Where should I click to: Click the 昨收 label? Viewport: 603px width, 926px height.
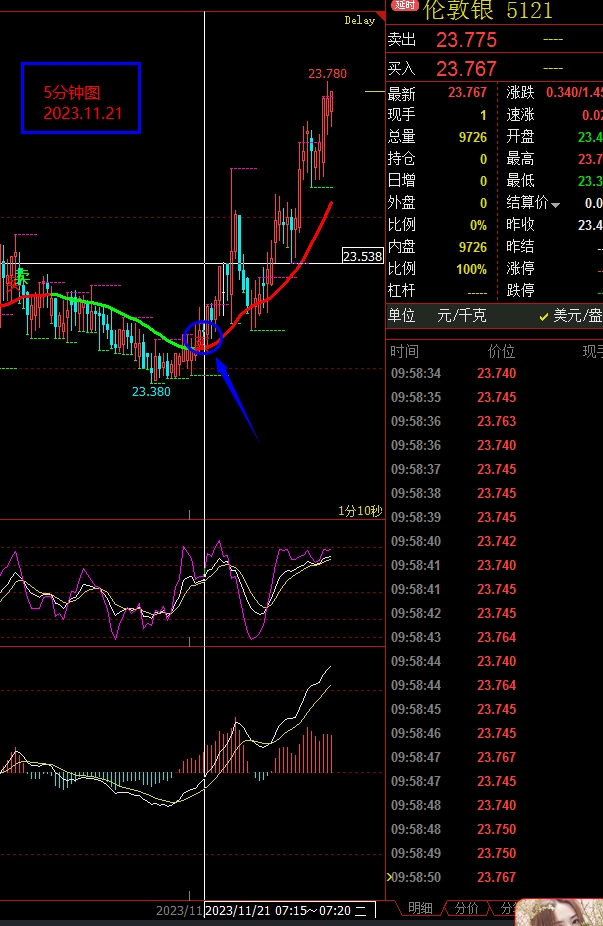[x=520, y=225]
